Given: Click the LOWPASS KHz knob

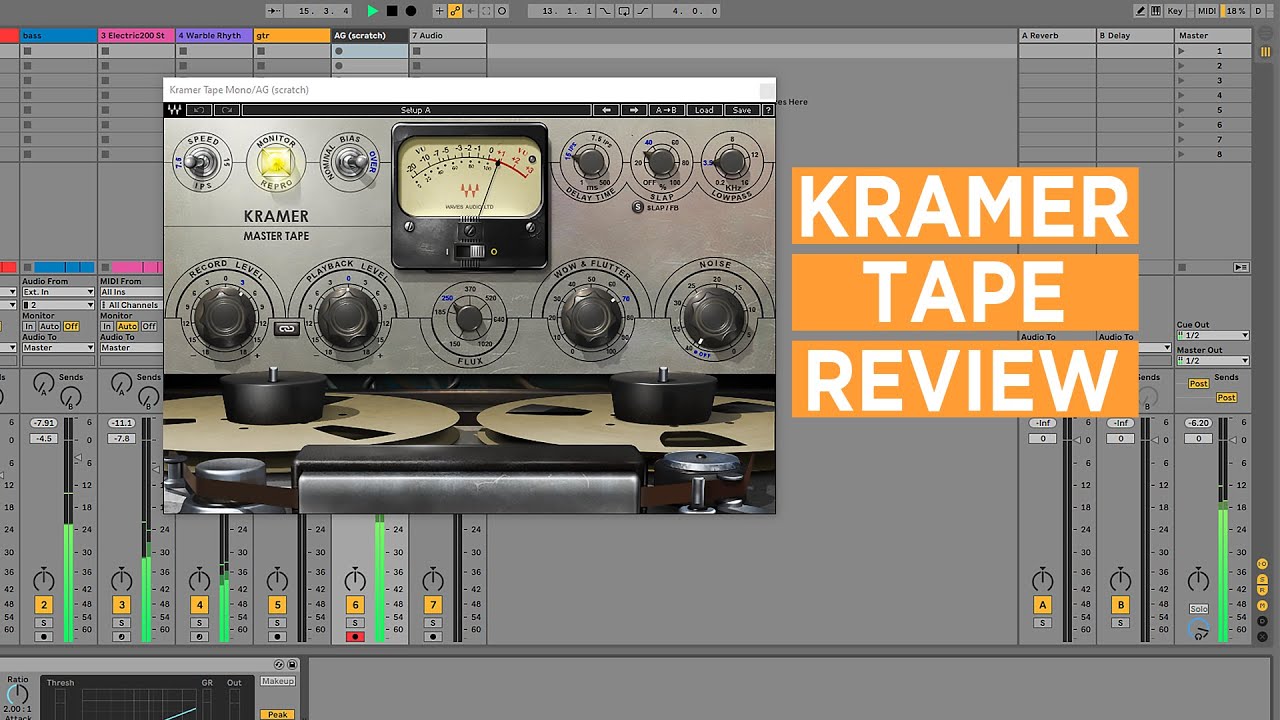Looking at the screenshot, I should point(731,161).
